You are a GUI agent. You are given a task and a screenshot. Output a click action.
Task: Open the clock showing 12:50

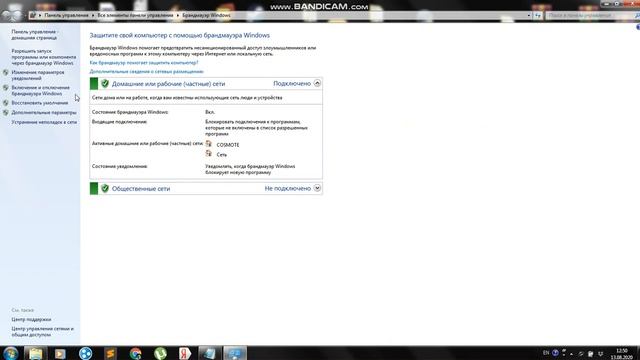click(x=622, y=353)
